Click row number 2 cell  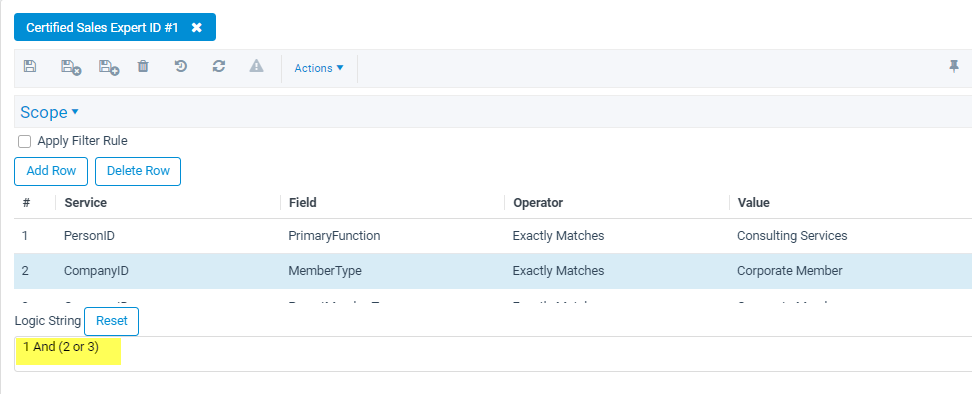25,271
